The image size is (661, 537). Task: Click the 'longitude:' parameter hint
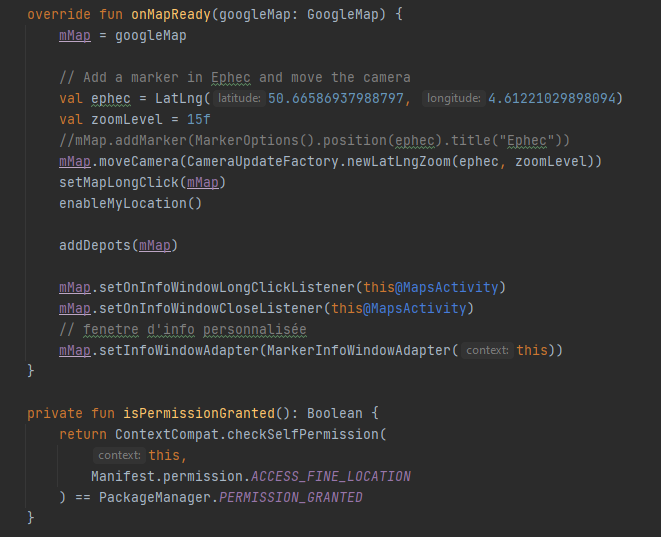[x=454, y=99]
